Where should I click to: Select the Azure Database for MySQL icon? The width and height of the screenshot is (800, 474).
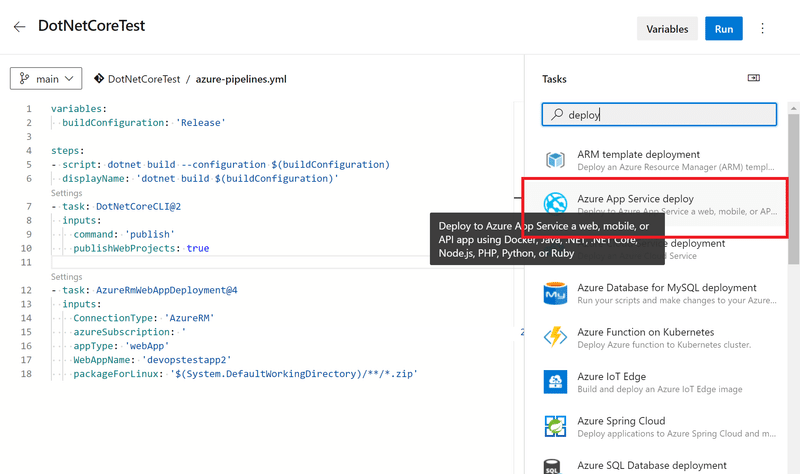(x=555, y=294)
